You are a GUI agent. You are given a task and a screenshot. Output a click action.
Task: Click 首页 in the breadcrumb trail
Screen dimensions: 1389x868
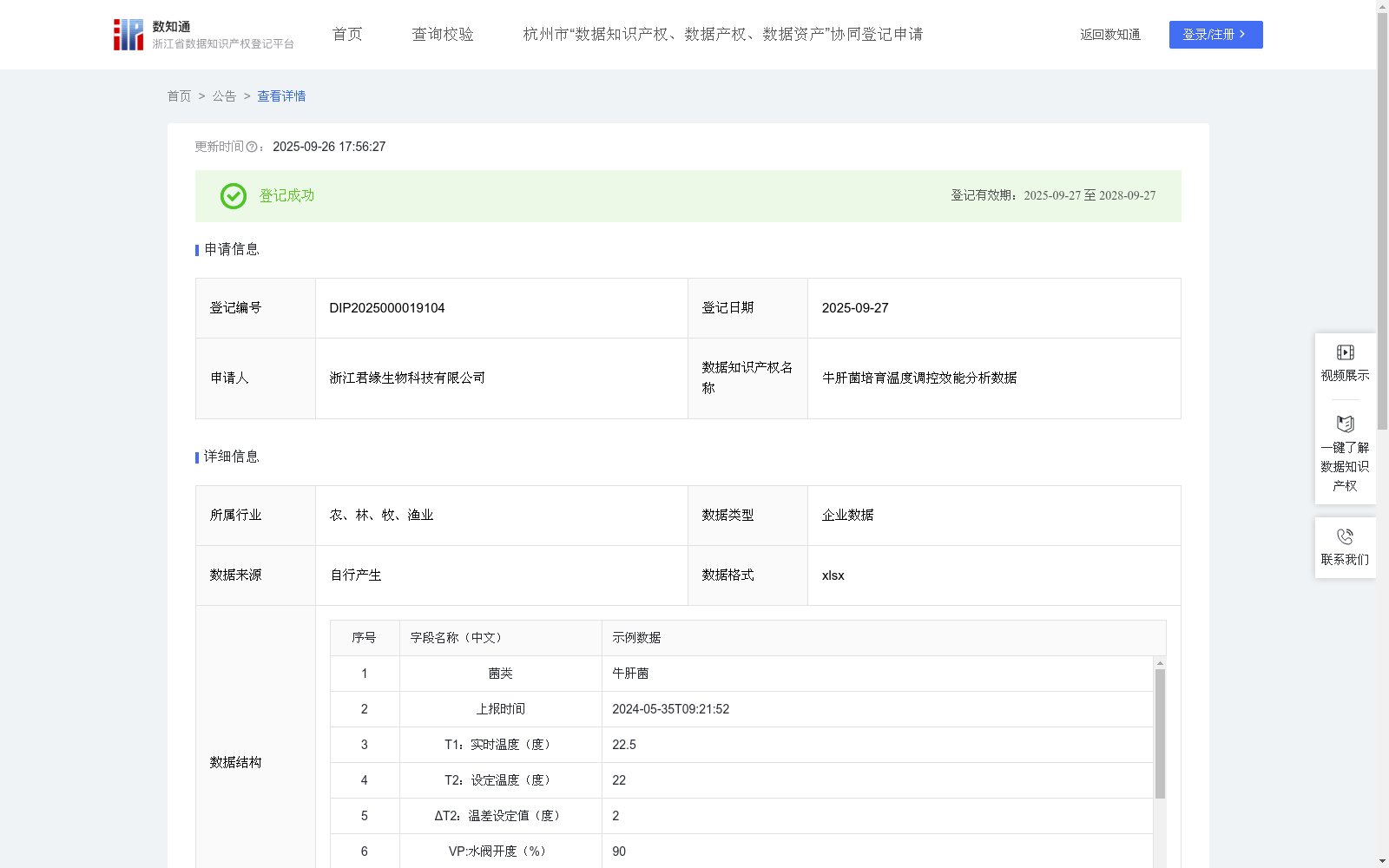coord(179,96)
